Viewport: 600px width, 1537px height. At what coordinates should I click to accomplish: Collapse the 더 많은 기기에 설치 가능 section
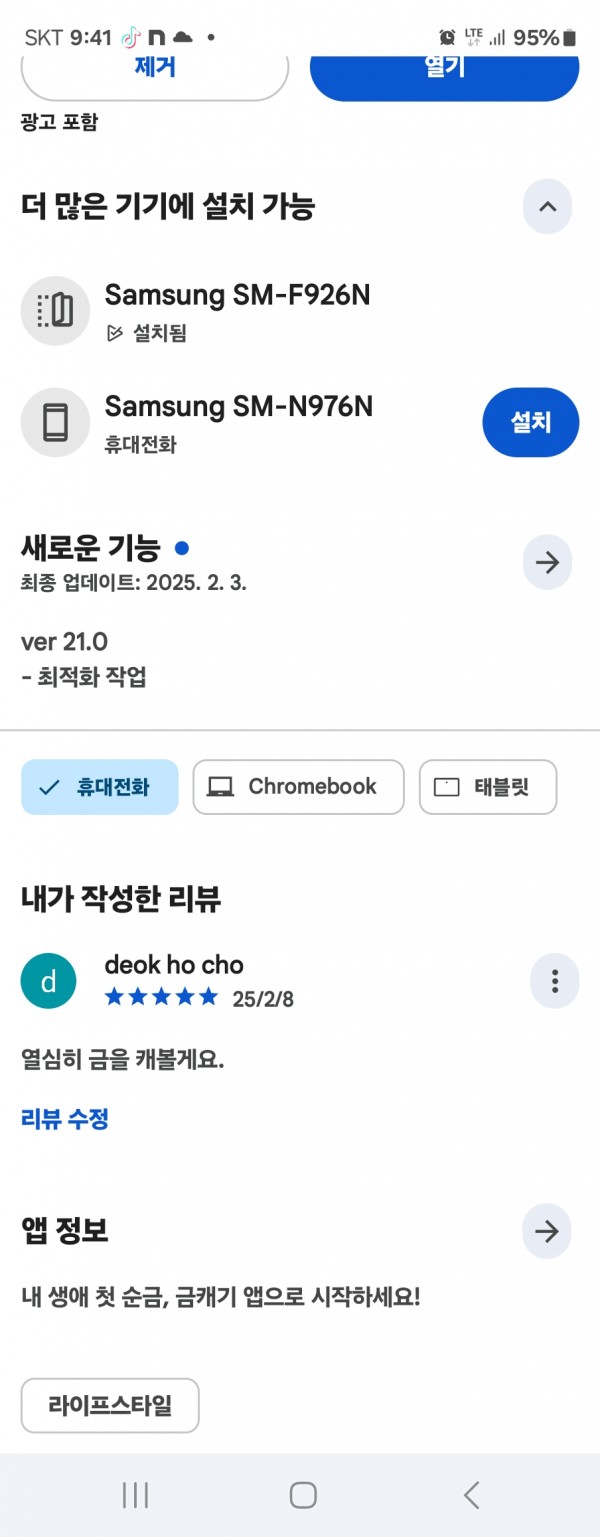coord(547,207)
